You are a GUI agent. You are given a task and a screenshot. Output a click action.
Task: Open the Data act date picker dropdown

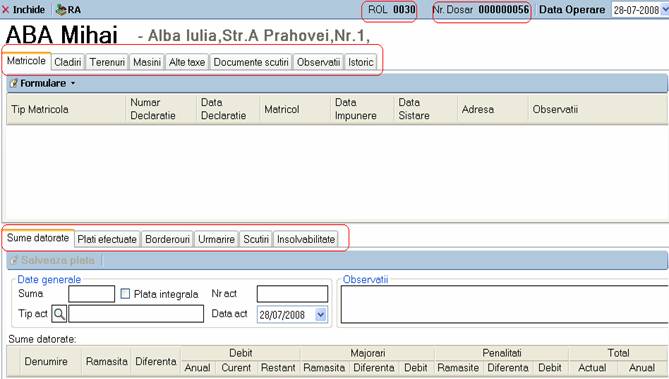[320, 315]
